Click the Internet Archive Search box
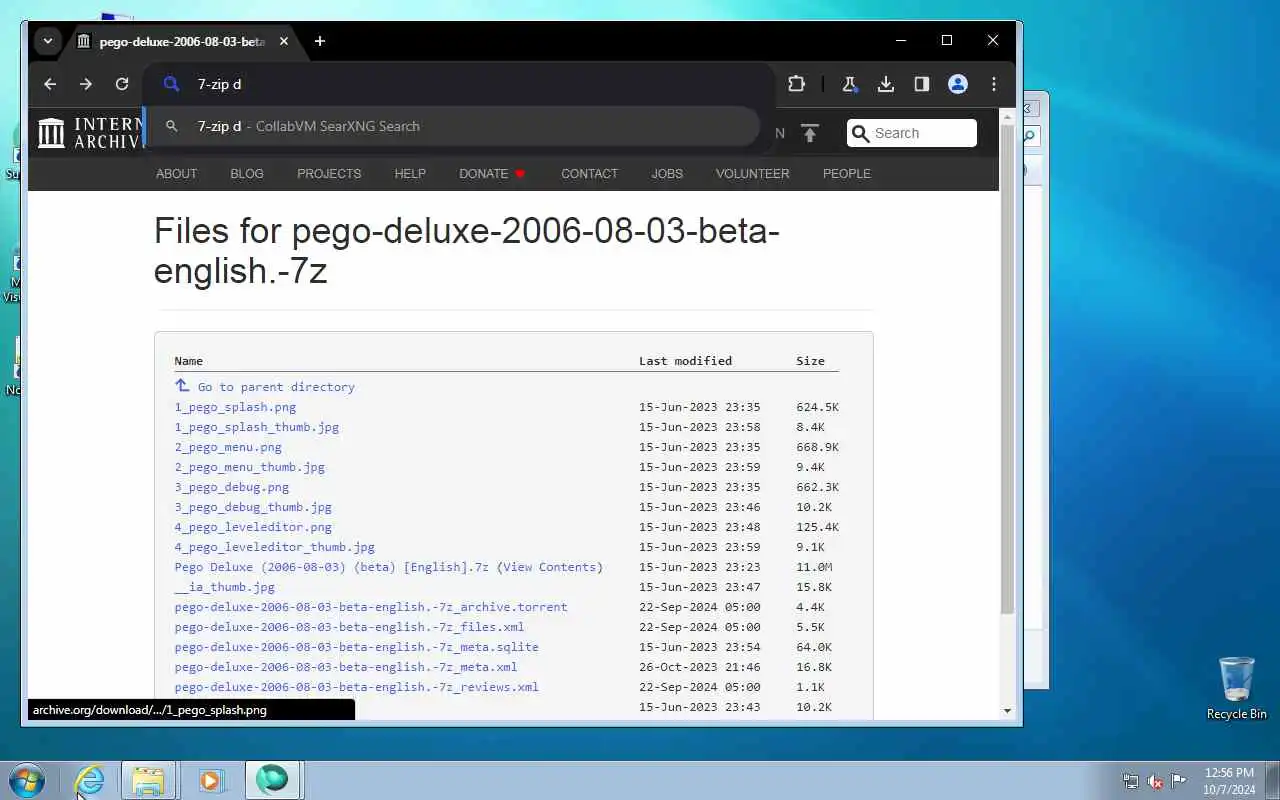 click(912, 133)
